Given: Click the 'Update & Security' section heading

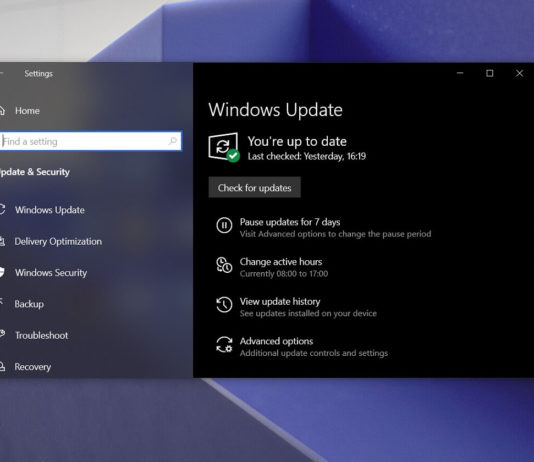Looking at the screenshot, I should point(35,172).
